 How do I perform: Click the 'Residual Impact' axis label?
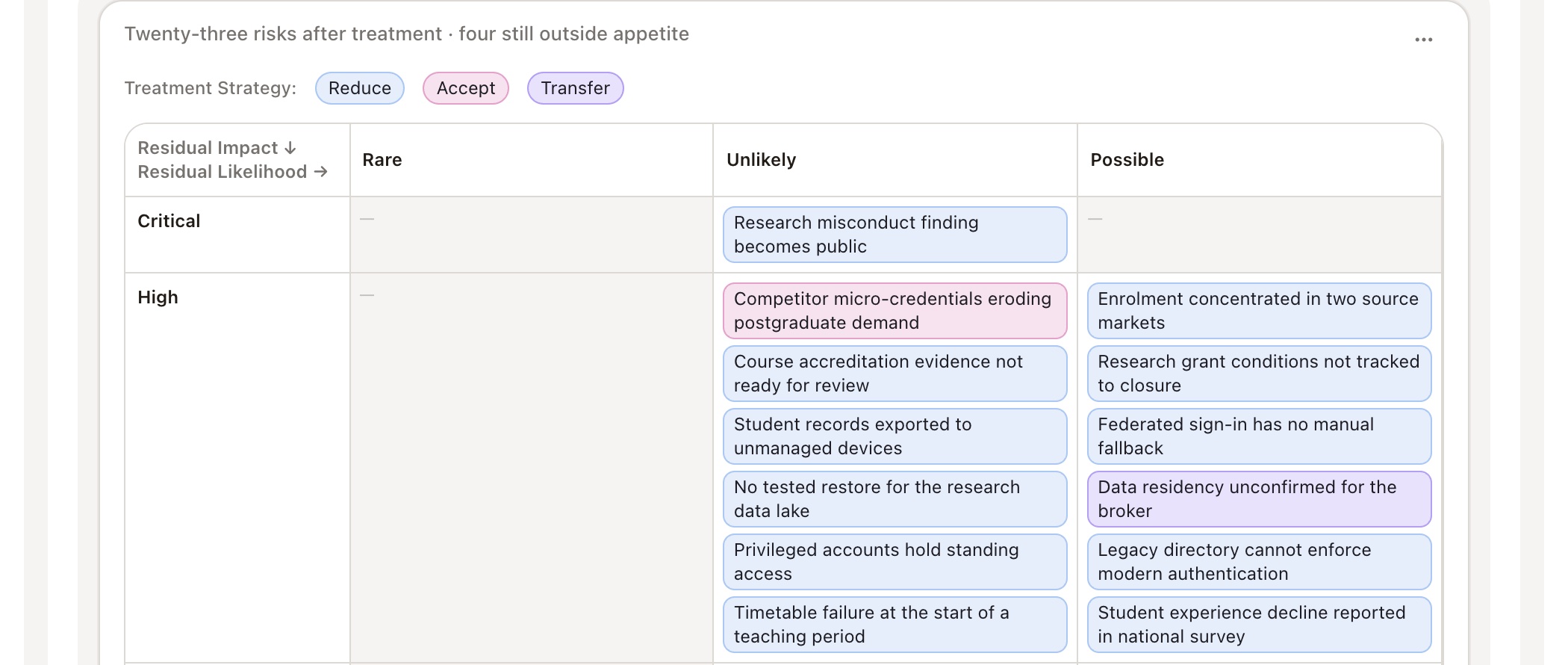click(217, 148)
